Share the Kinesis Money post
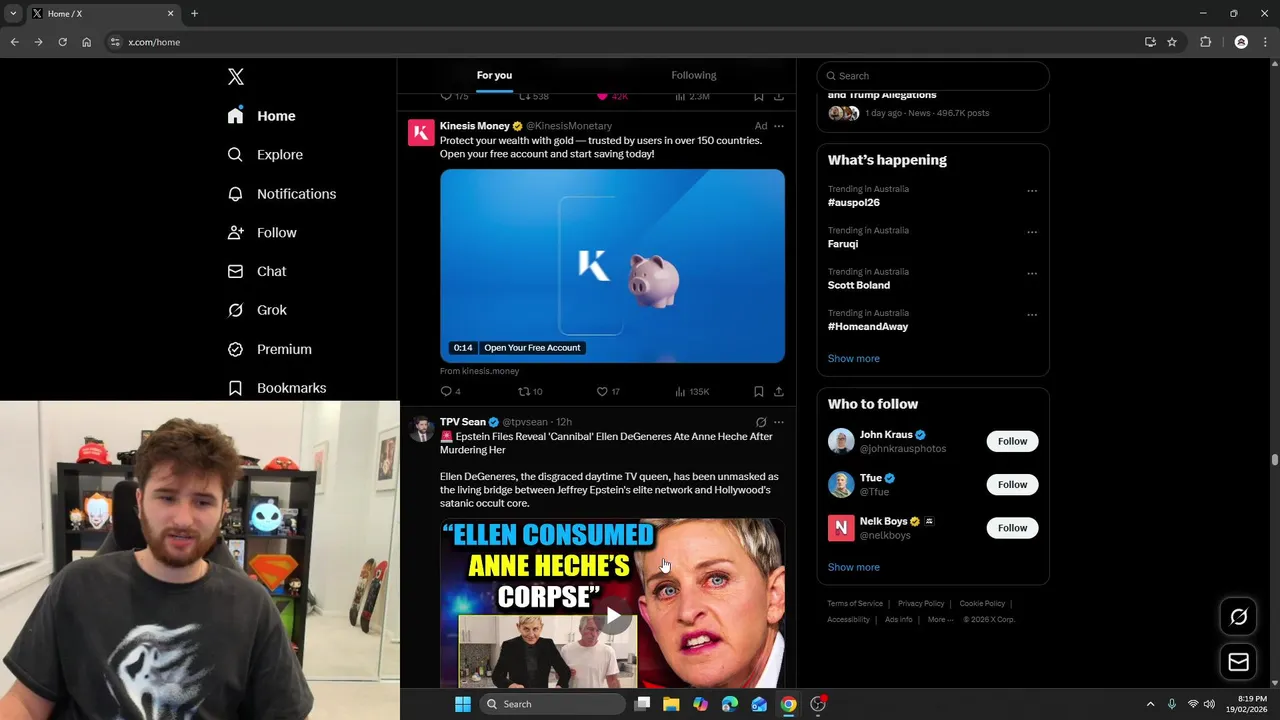The width and height of the screenshot is (1280, 720). (779, 392)
